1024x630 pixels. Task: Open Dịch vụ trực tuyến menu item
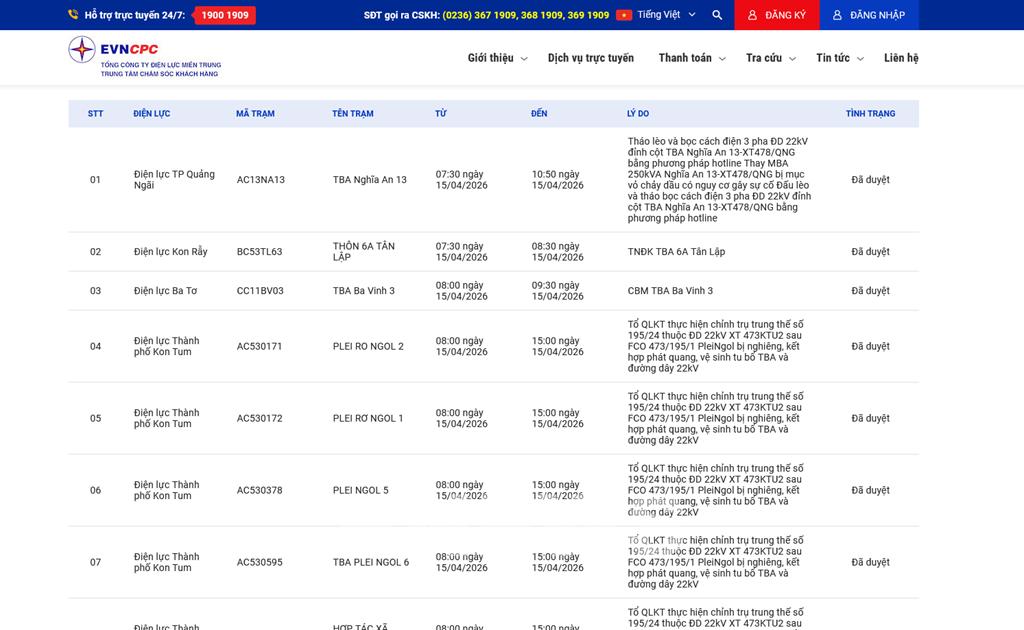590,58
